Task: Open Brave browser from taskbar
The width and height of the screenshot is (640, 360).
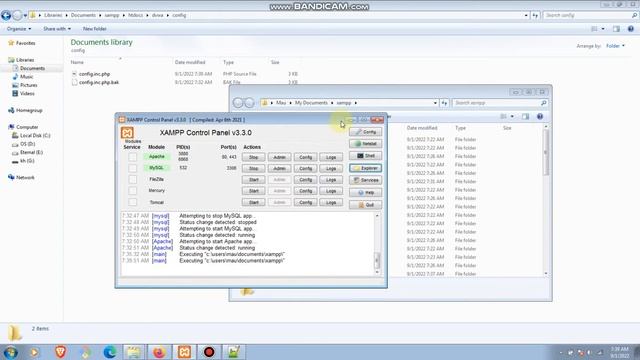Action: (60, 351)
